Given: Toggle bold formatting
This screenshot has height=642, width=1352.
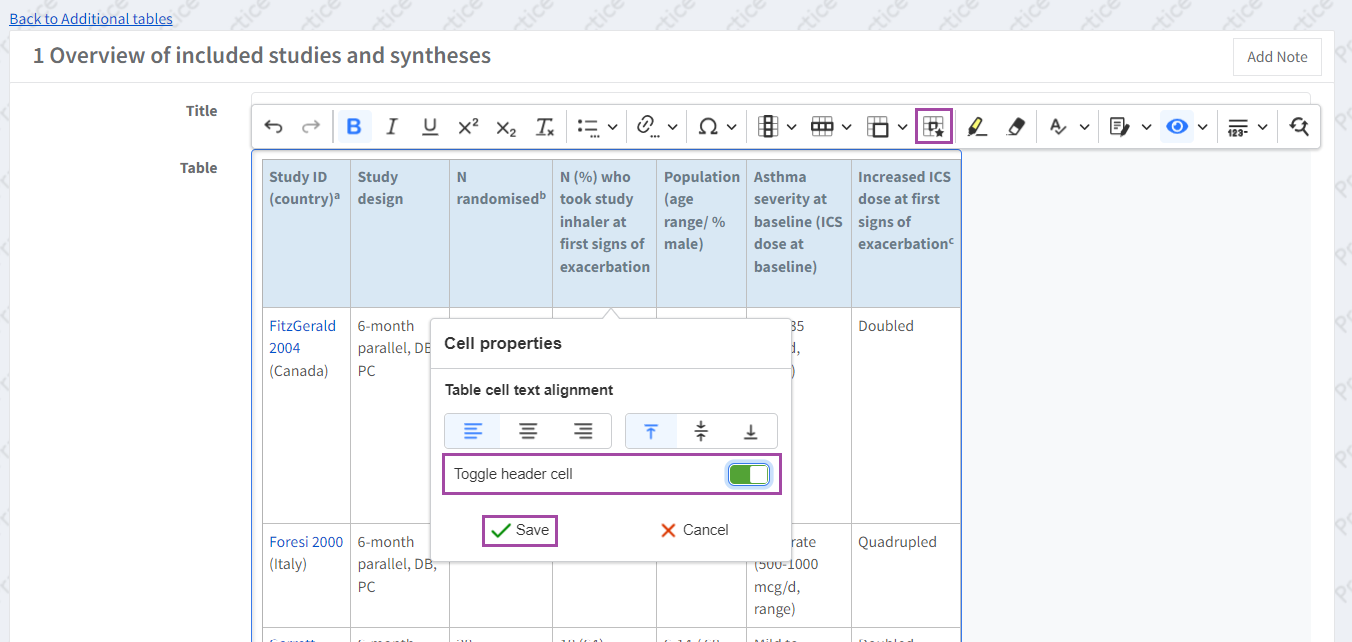Looking at the screenshot, I should [x=353, y=127].
